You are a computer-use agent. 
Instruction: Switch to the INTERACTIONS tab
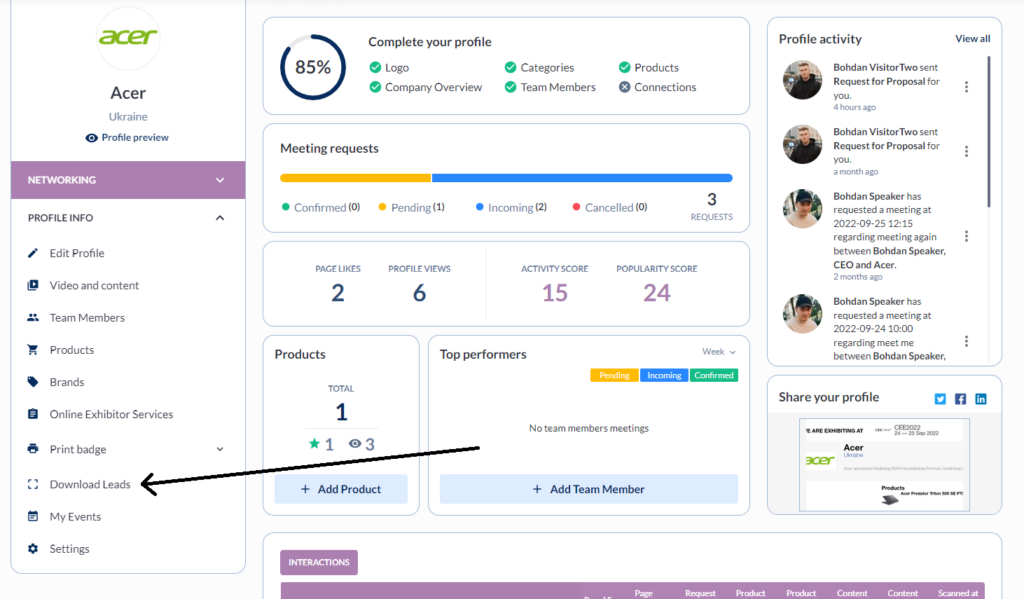pyautogui.click(x=319, y=562)
